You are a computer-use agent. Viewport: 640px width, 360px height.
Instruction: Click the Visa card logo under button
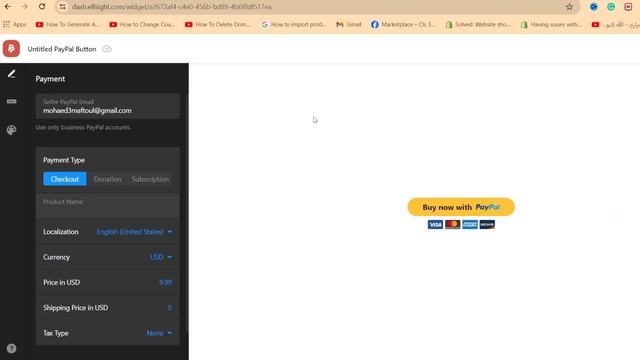[435, 224]
